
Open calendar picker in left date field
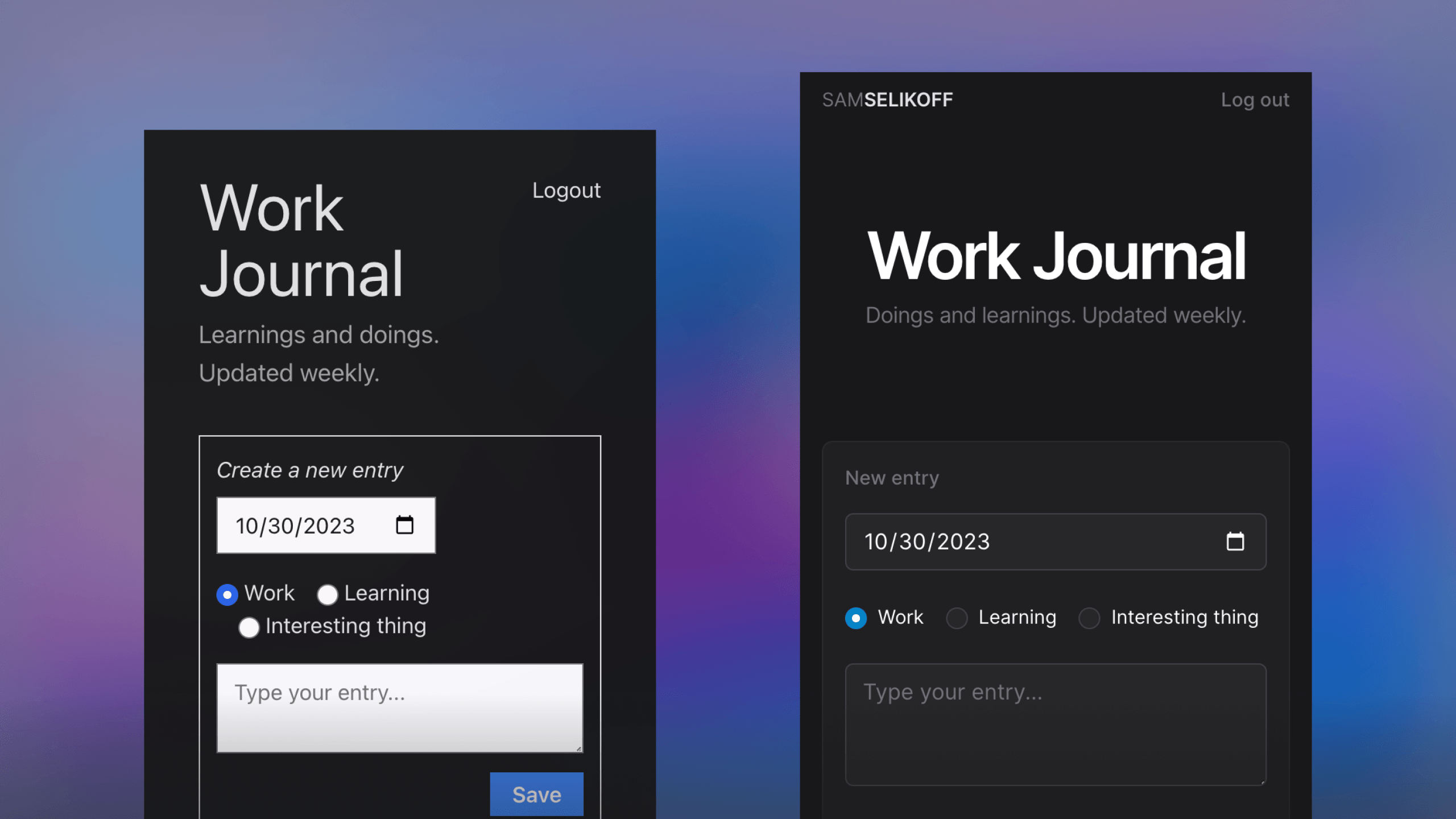click(404, 525)
